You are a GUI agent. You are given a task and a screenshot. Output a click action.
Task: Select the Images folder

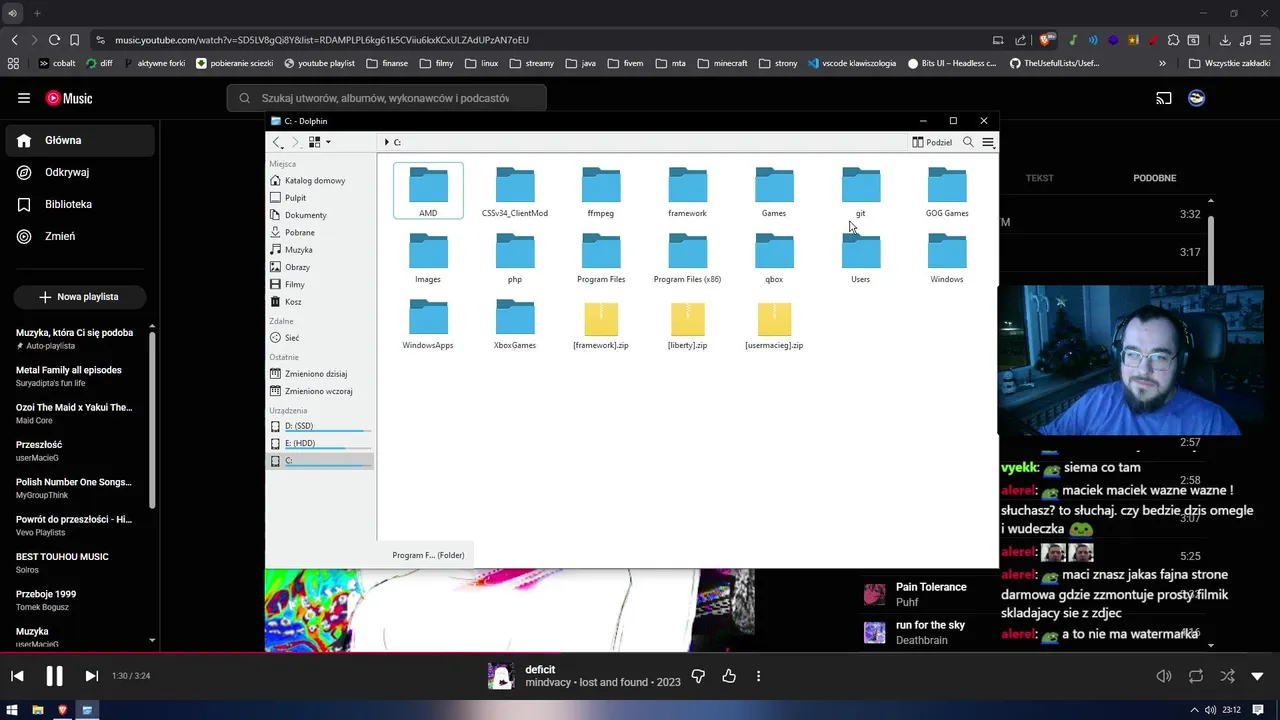[x=428, y=256]
